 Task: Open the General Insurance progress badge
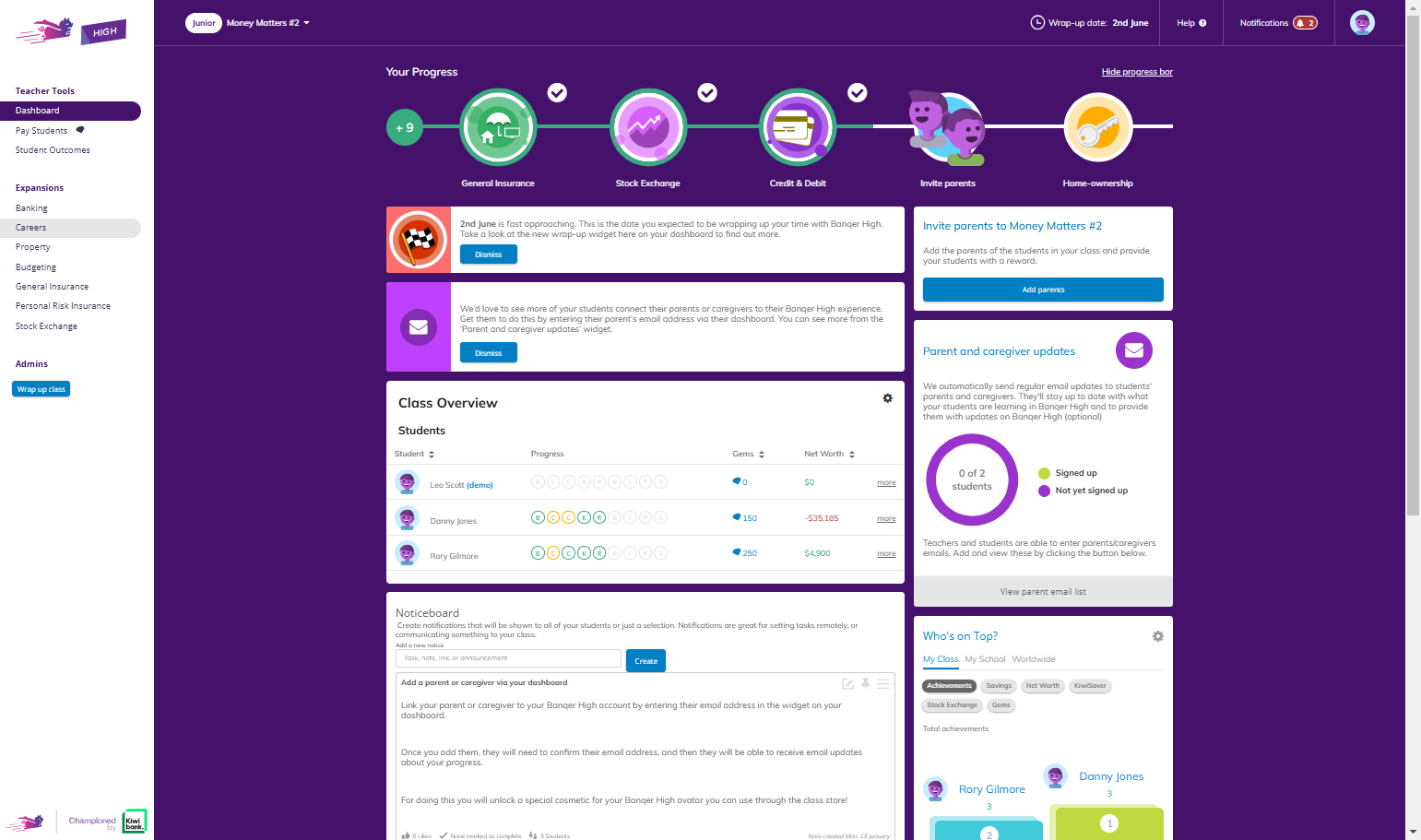pos(498,127)
